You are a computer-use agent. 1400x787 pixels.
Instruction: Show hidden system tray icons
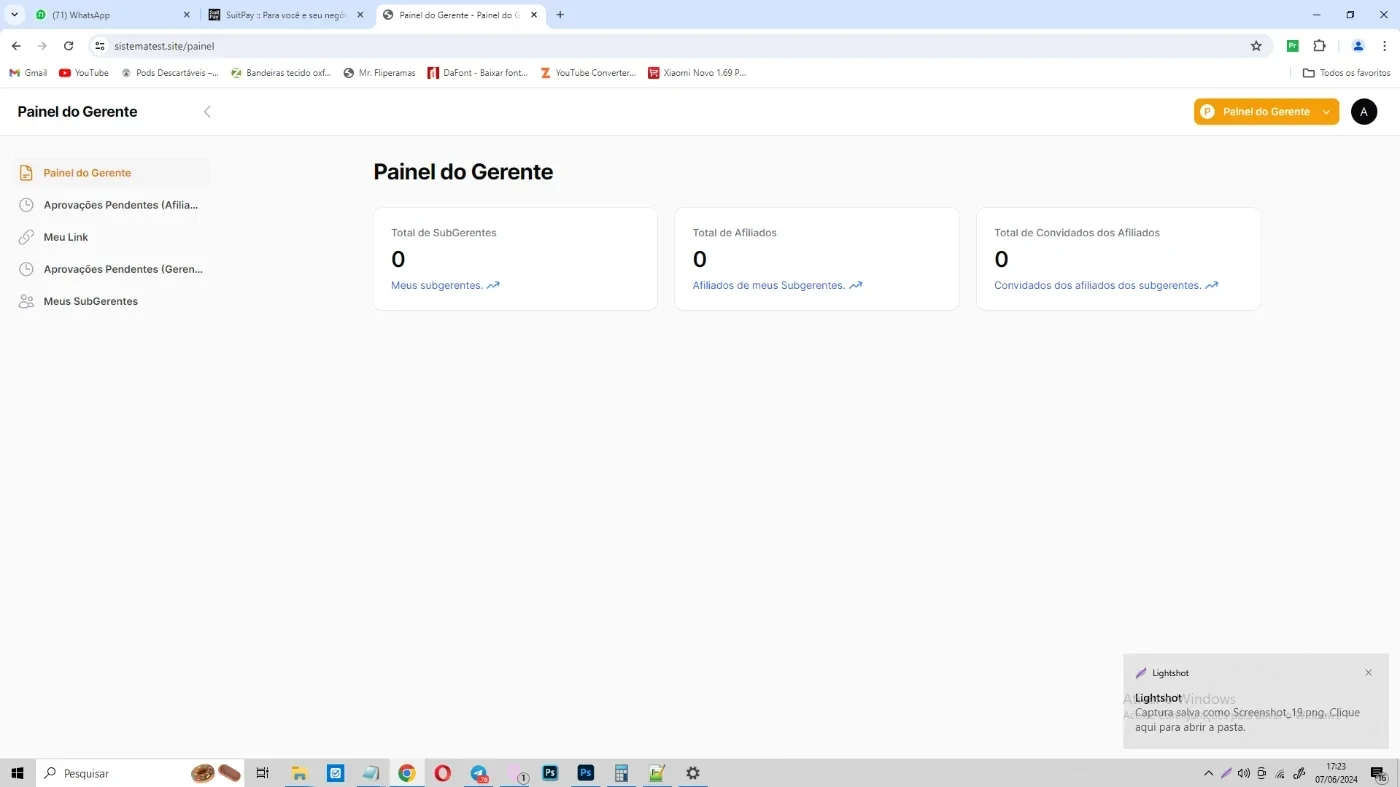point(1208,773)
